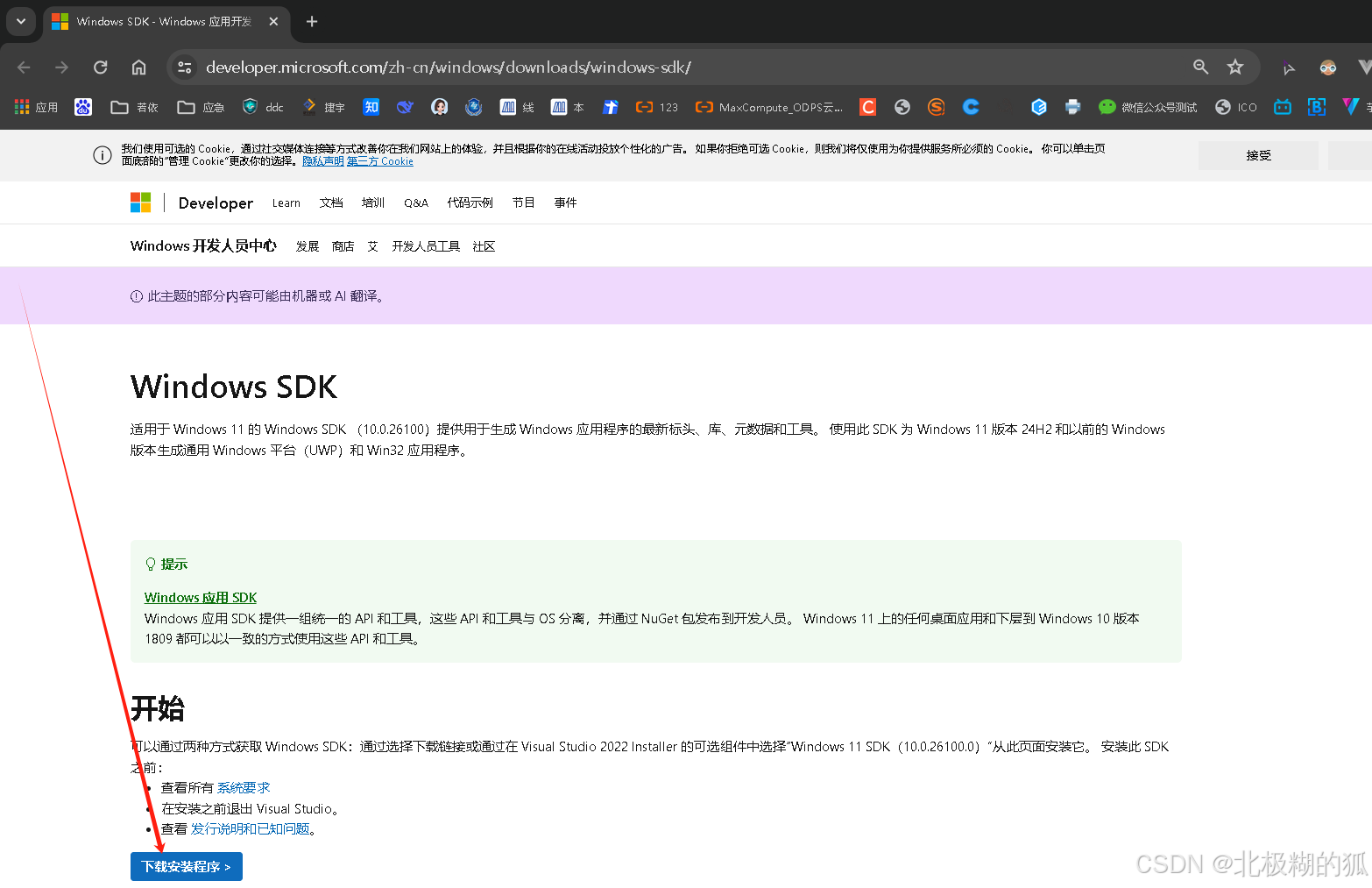Open a new browser tab
This screenshot has width=1372, height=888.
(312, 21)
